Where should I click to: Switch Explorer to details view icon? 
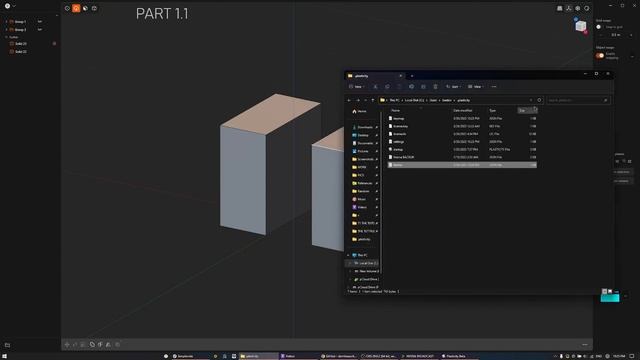click(x=604, y=291)
